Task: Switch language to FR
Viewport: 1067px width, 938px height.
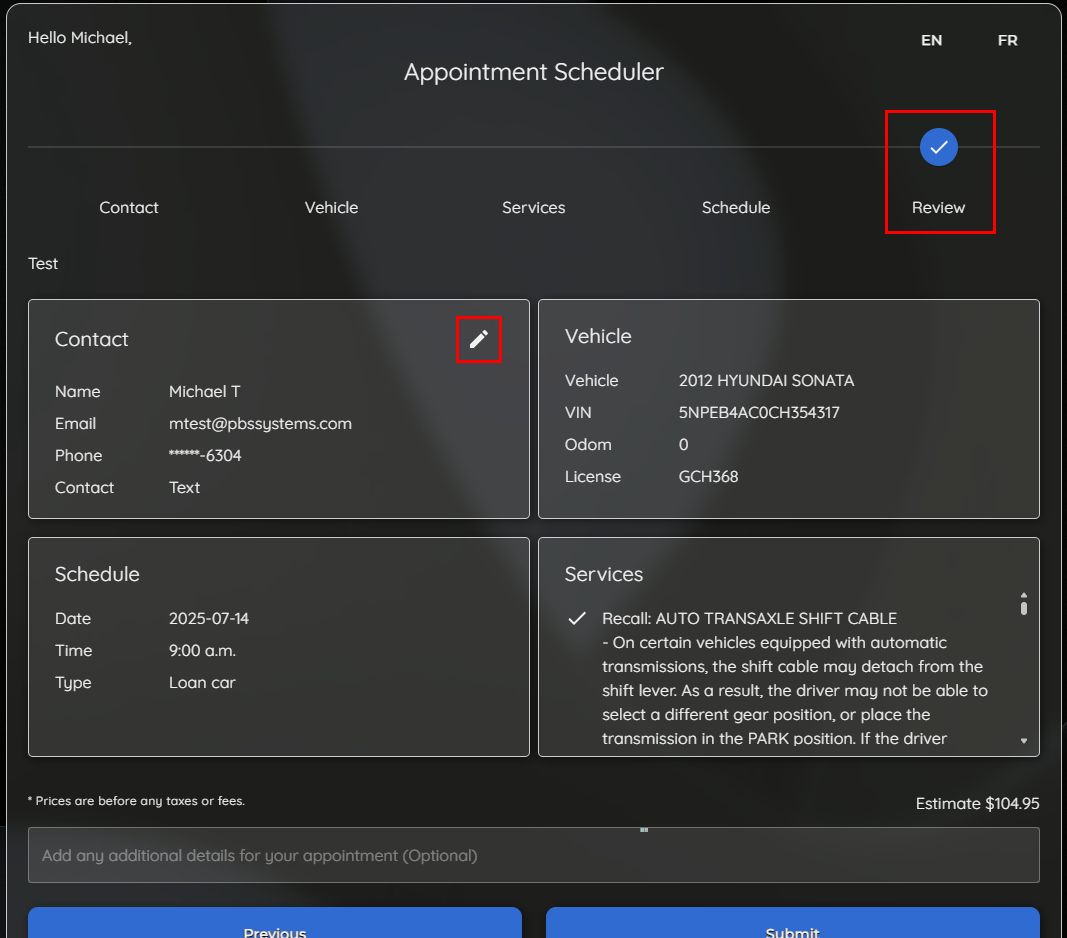Action: 1007,41
